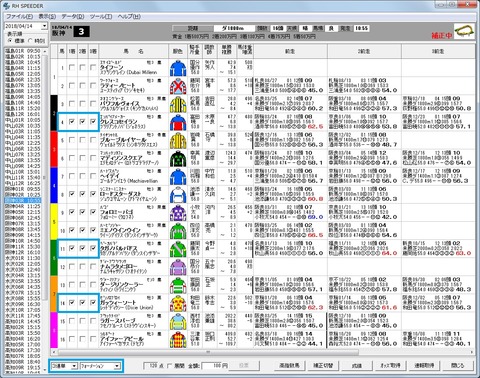Uncheck the 1着 box for horse 14
Image resolution: width=480 pixels, height=378 pixels.
72,303
